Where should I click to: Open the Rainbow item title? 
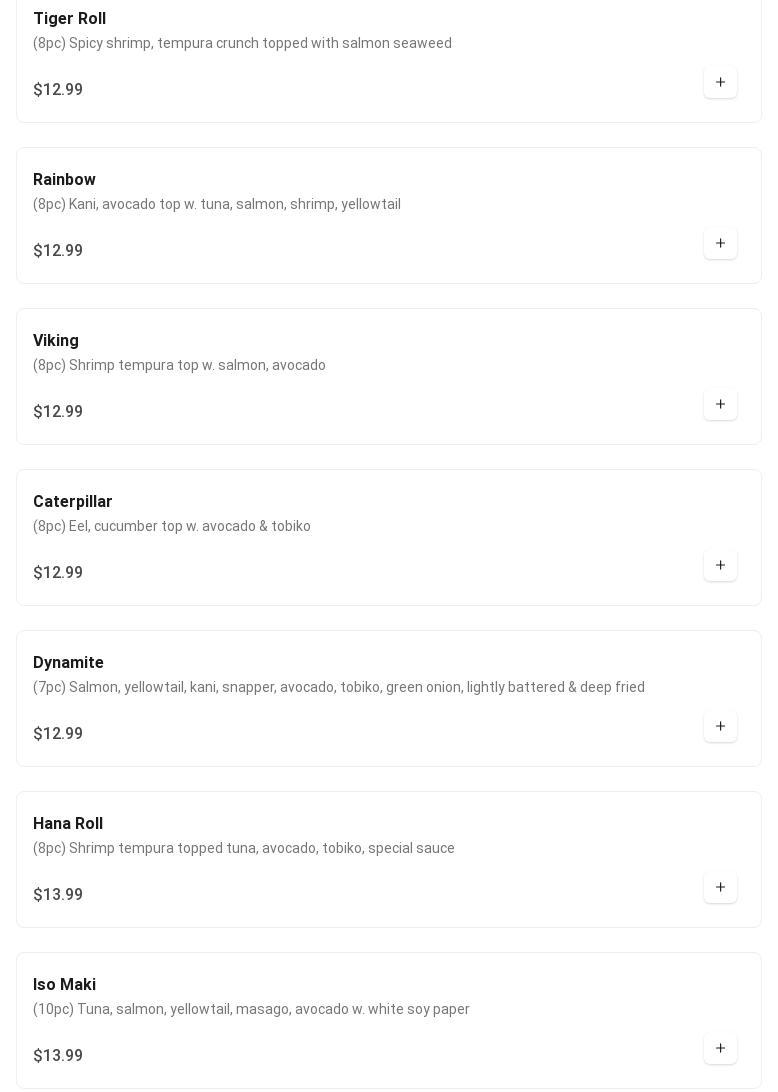point(64,180)
